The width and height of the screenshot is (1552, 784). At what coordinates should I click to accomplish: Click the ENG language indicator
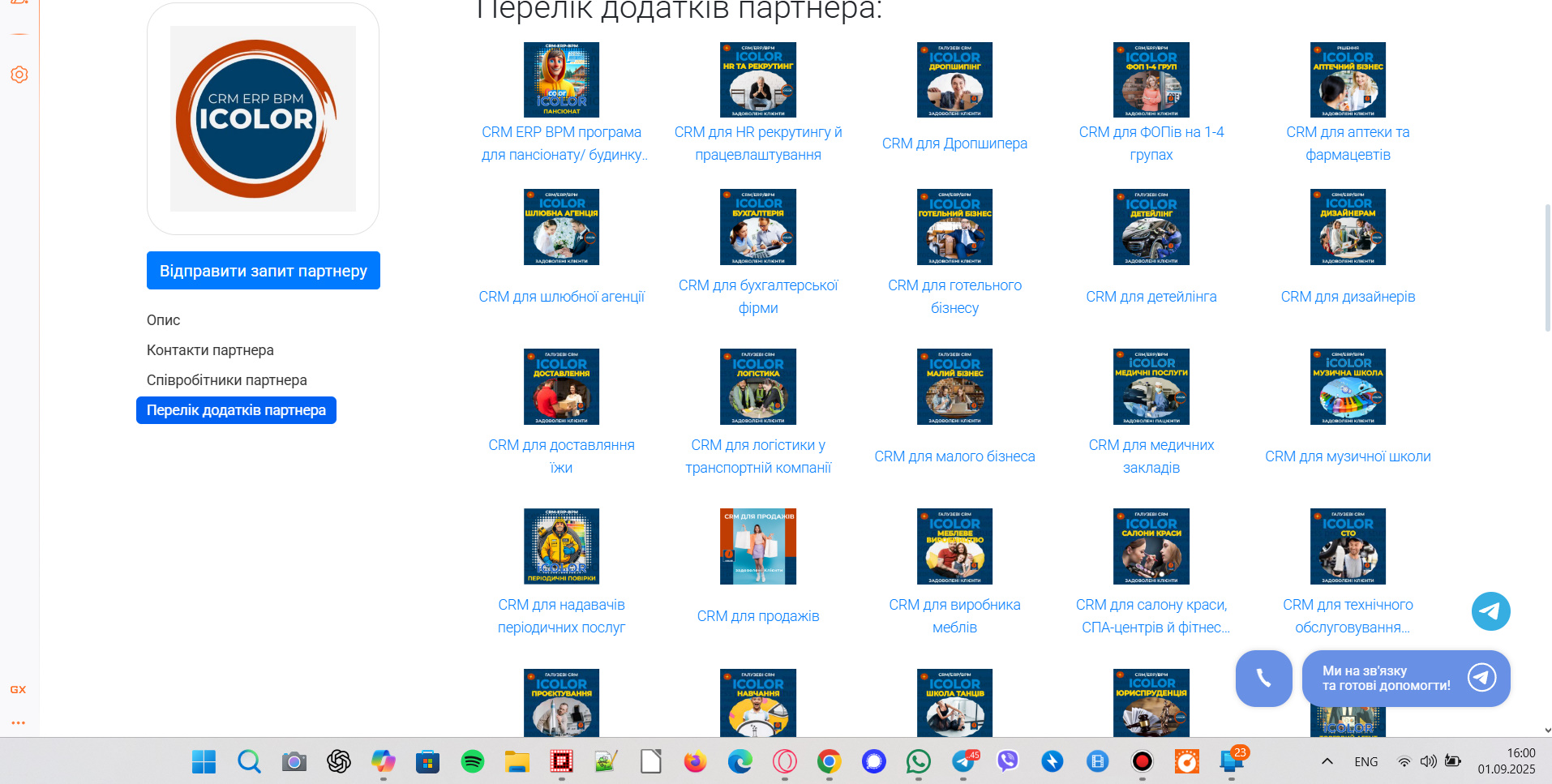(1366, 761)
